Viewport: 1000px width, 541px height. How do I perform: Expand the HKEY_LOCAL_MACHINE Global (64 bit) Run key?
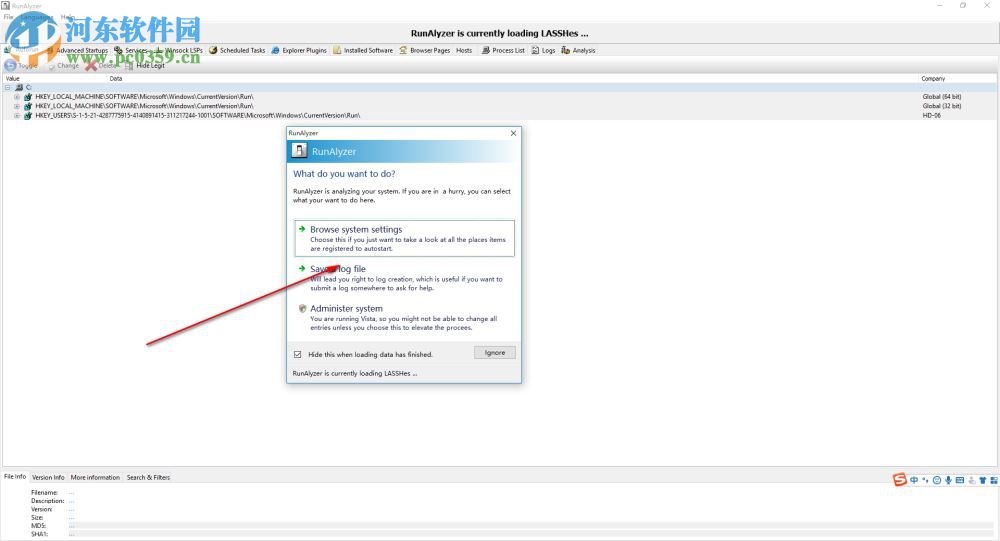pyautogui.click(x=17, y=97)
